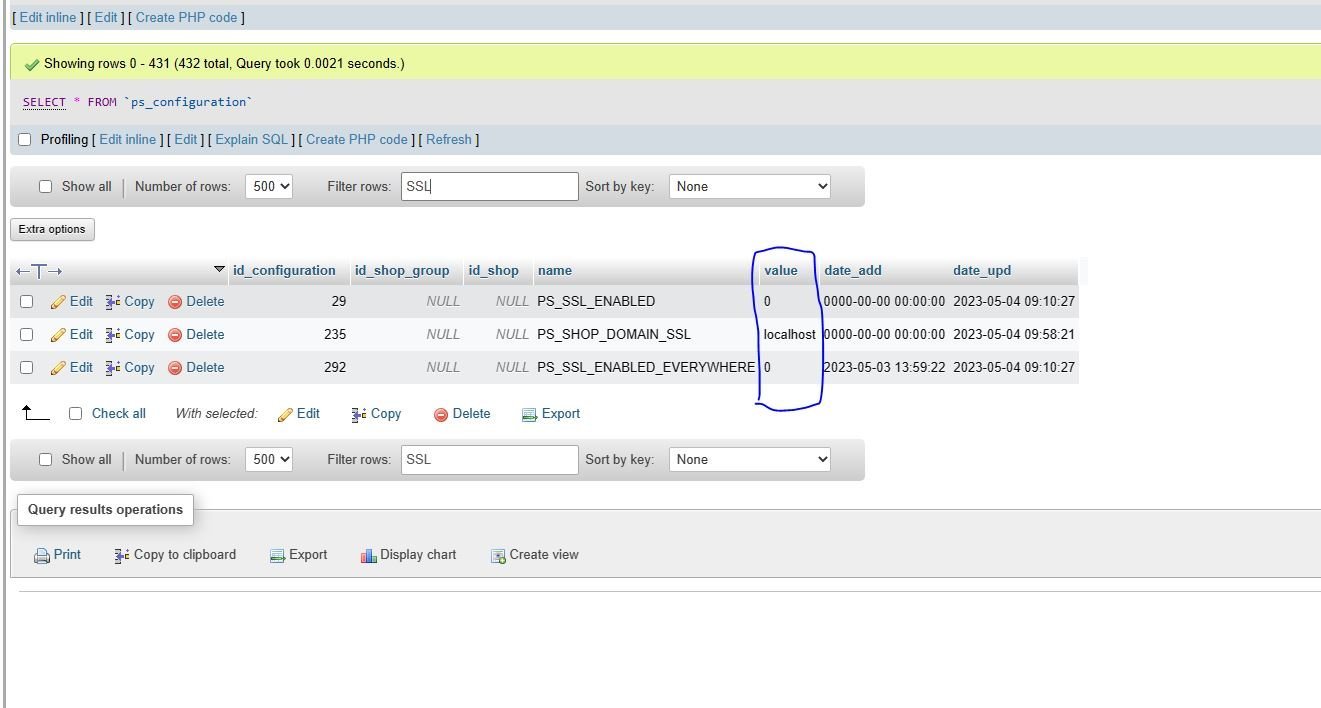Click the Create view icon

pyautogui.click(x=498, y=556)
